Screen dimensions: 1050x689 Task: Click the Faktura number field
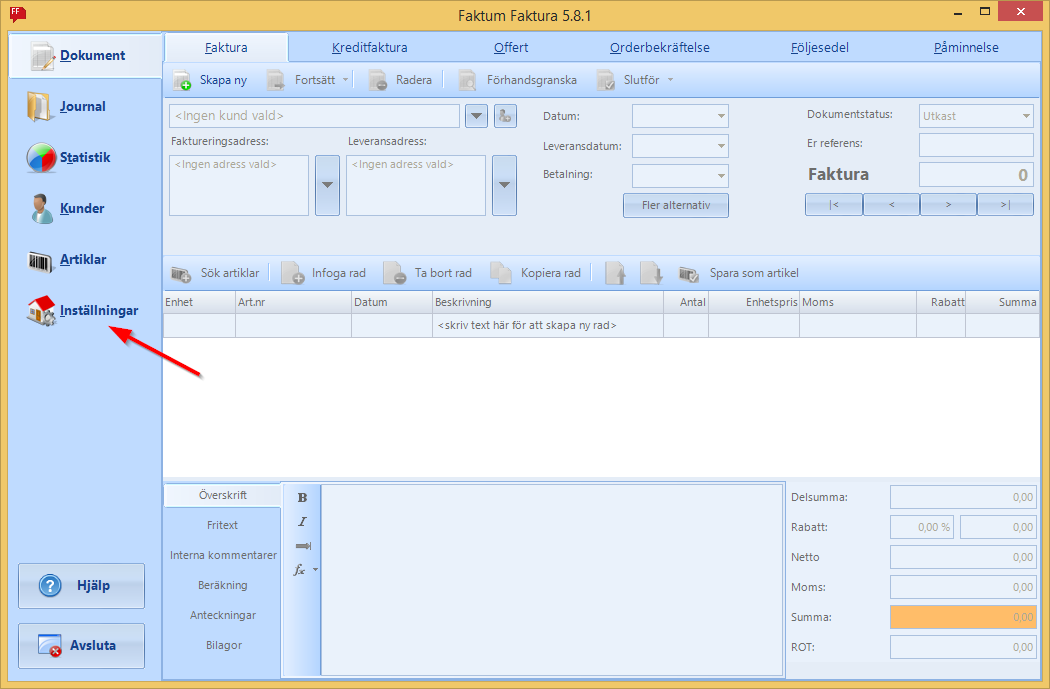976,175
